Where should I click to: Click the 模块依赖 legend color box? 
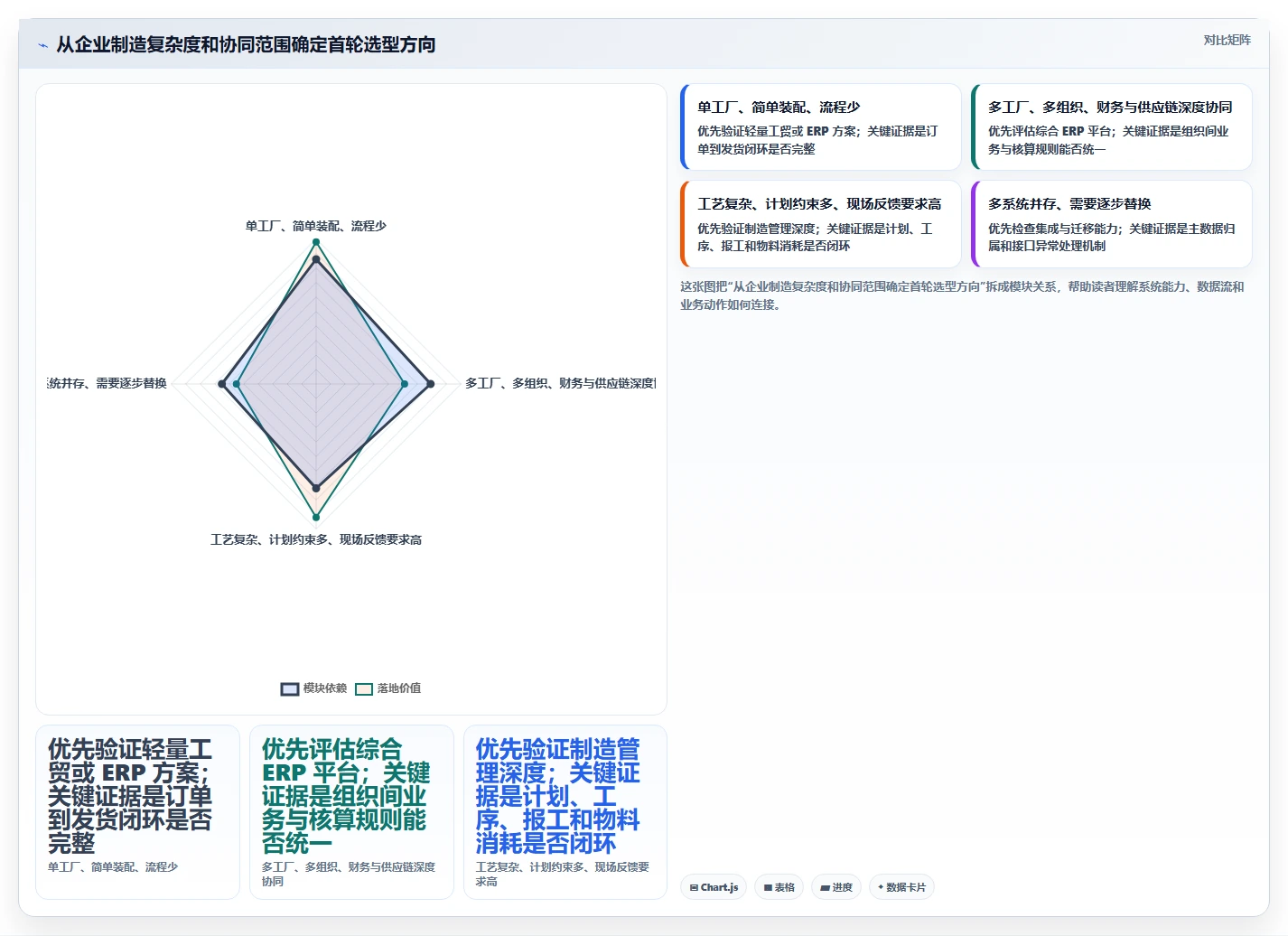(x=290, y=689)
